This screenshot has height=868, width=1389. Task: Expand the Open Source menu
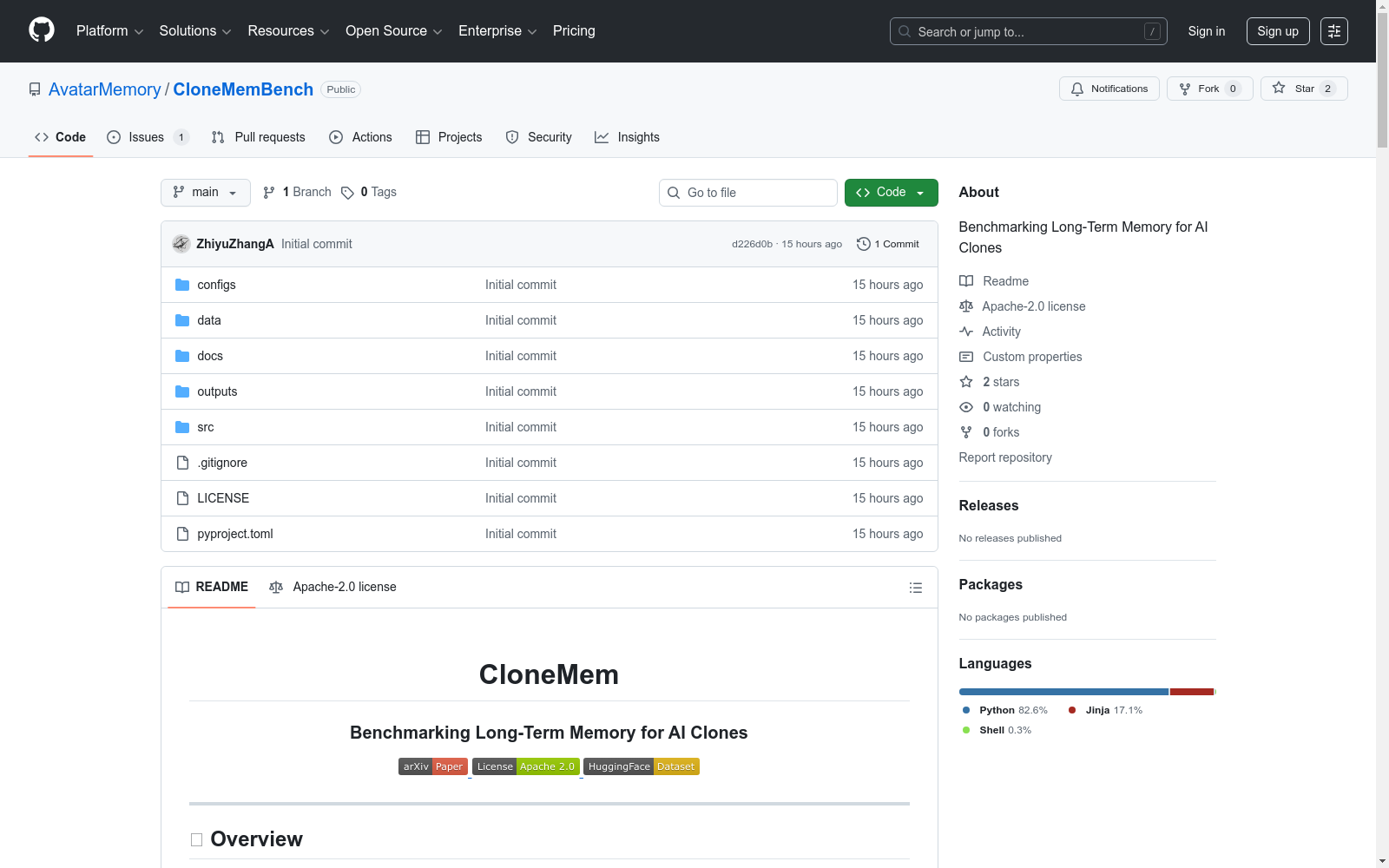click(x=394, y=31)
